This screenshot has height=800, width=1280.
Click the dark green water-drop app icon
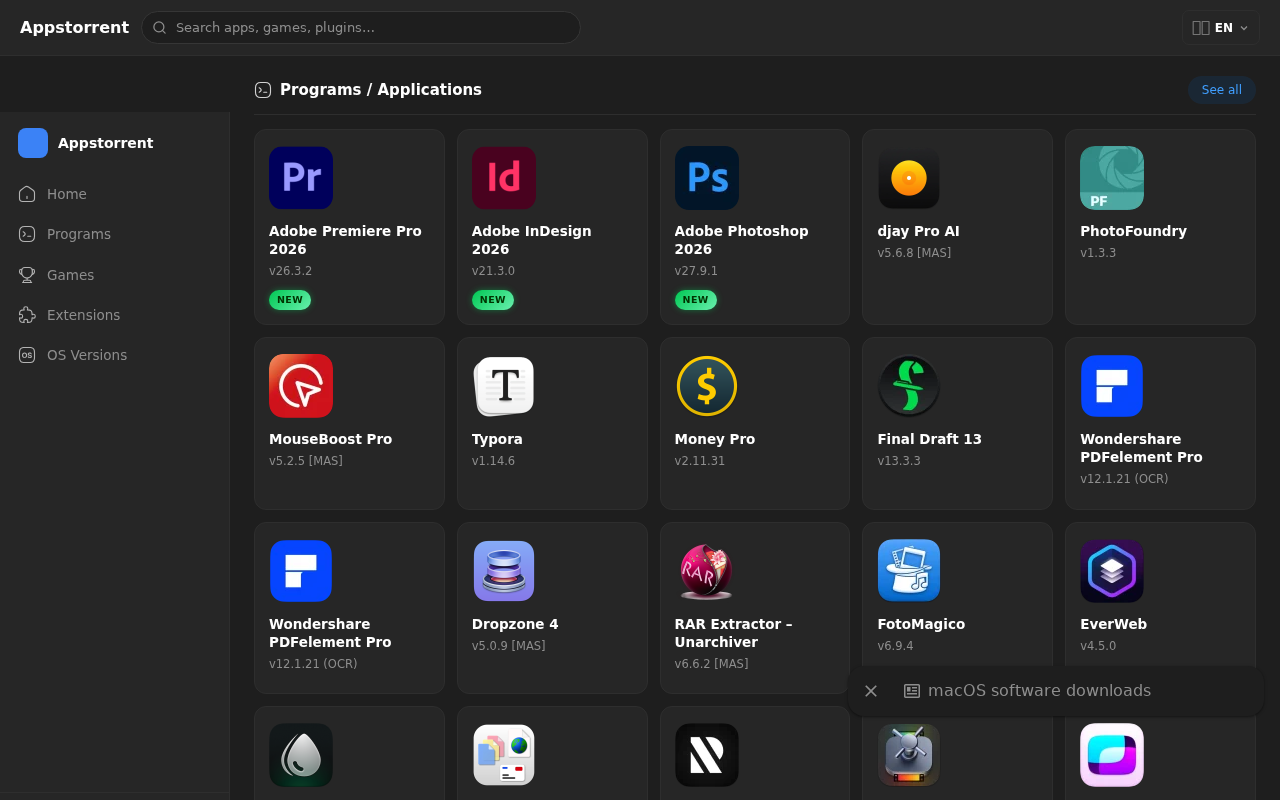(301, 755)
